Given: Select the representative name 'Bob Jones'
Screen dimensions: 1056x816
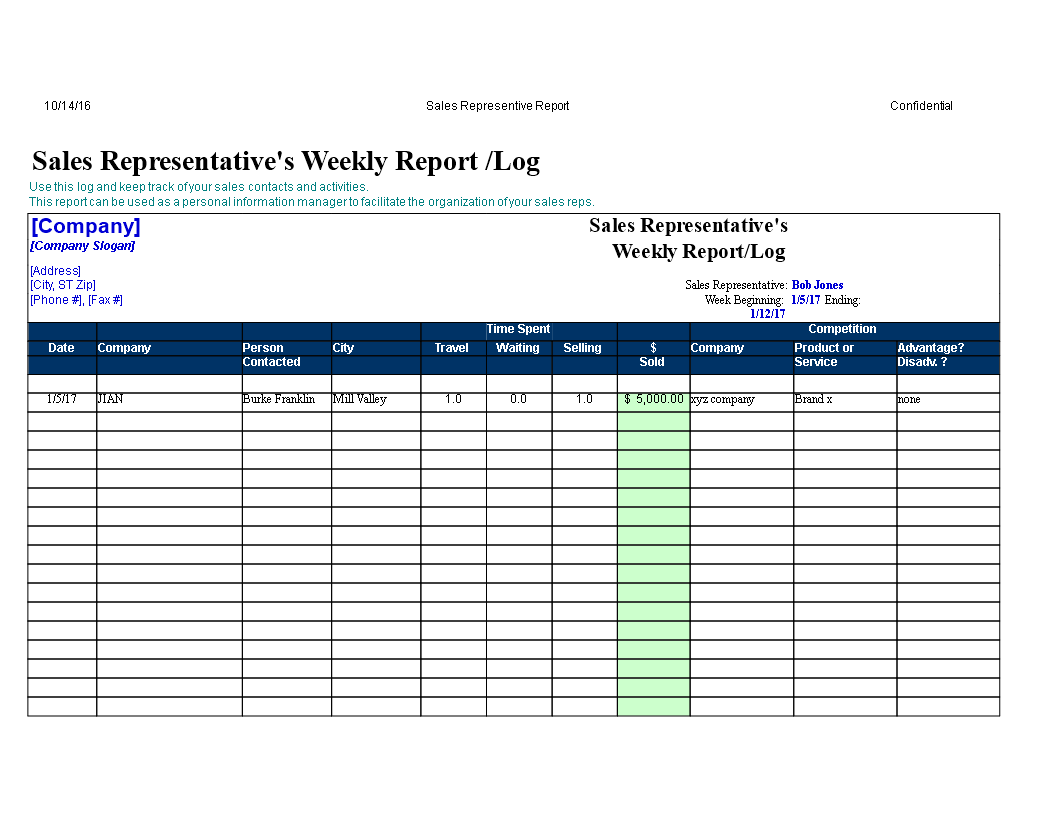Looking at the screenshot, I should [x=818, y=285].
